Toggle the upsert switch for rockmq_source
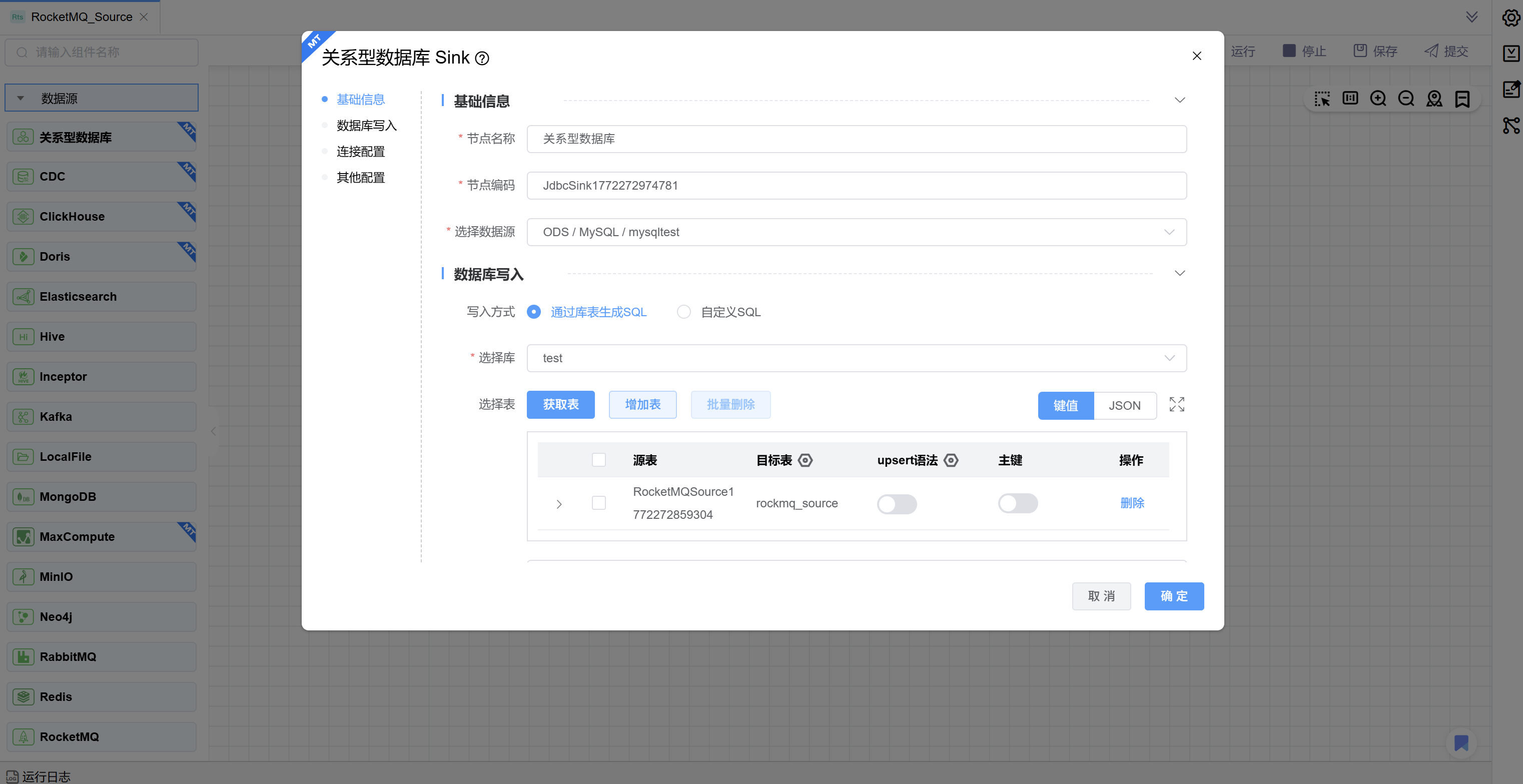Image resolution: width=1523 pixels, height=784 pixels. coord(896,504)
